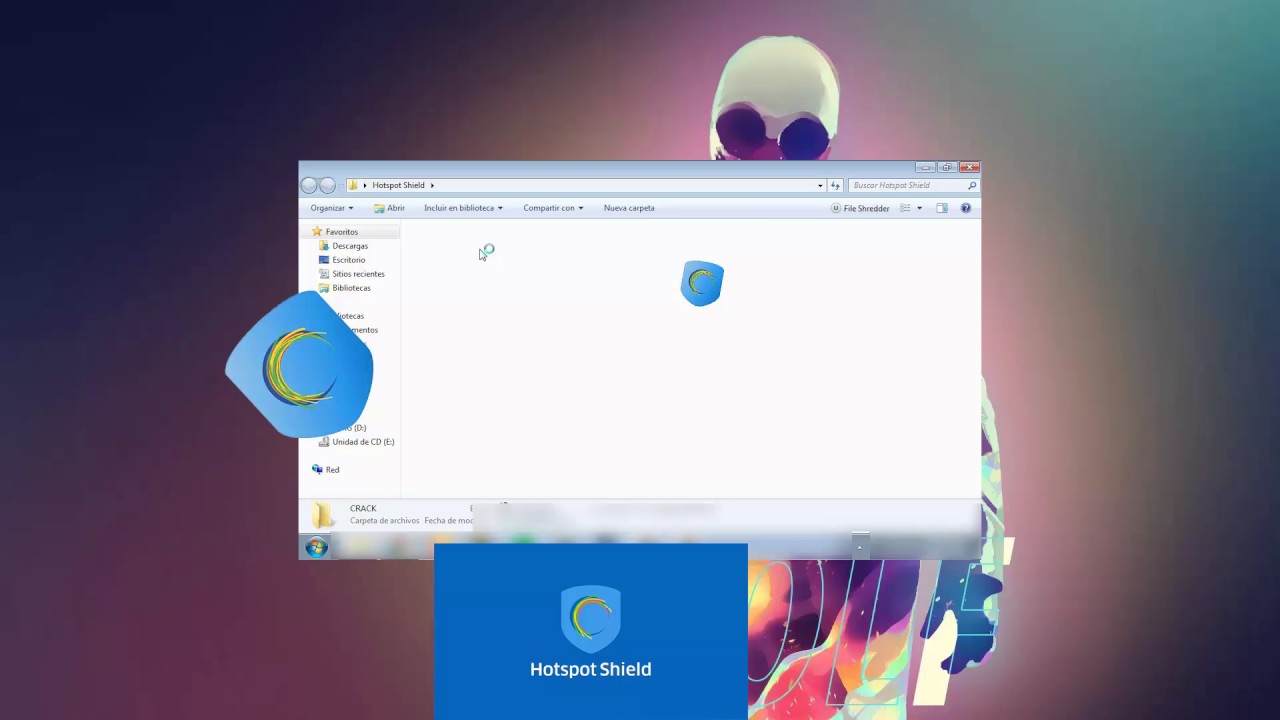Expand the view options dropdown arrow
The width and height of the screenshot is (1280, 720).
pyautogui.click(x=919, y=208)
